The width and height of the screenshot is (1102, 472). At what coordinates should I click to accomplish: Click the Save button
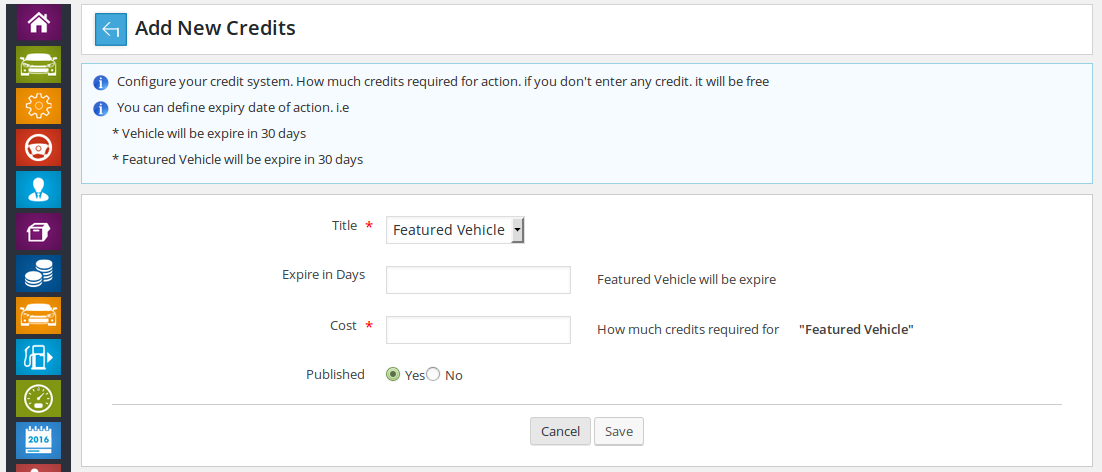[x=618, y=431]
